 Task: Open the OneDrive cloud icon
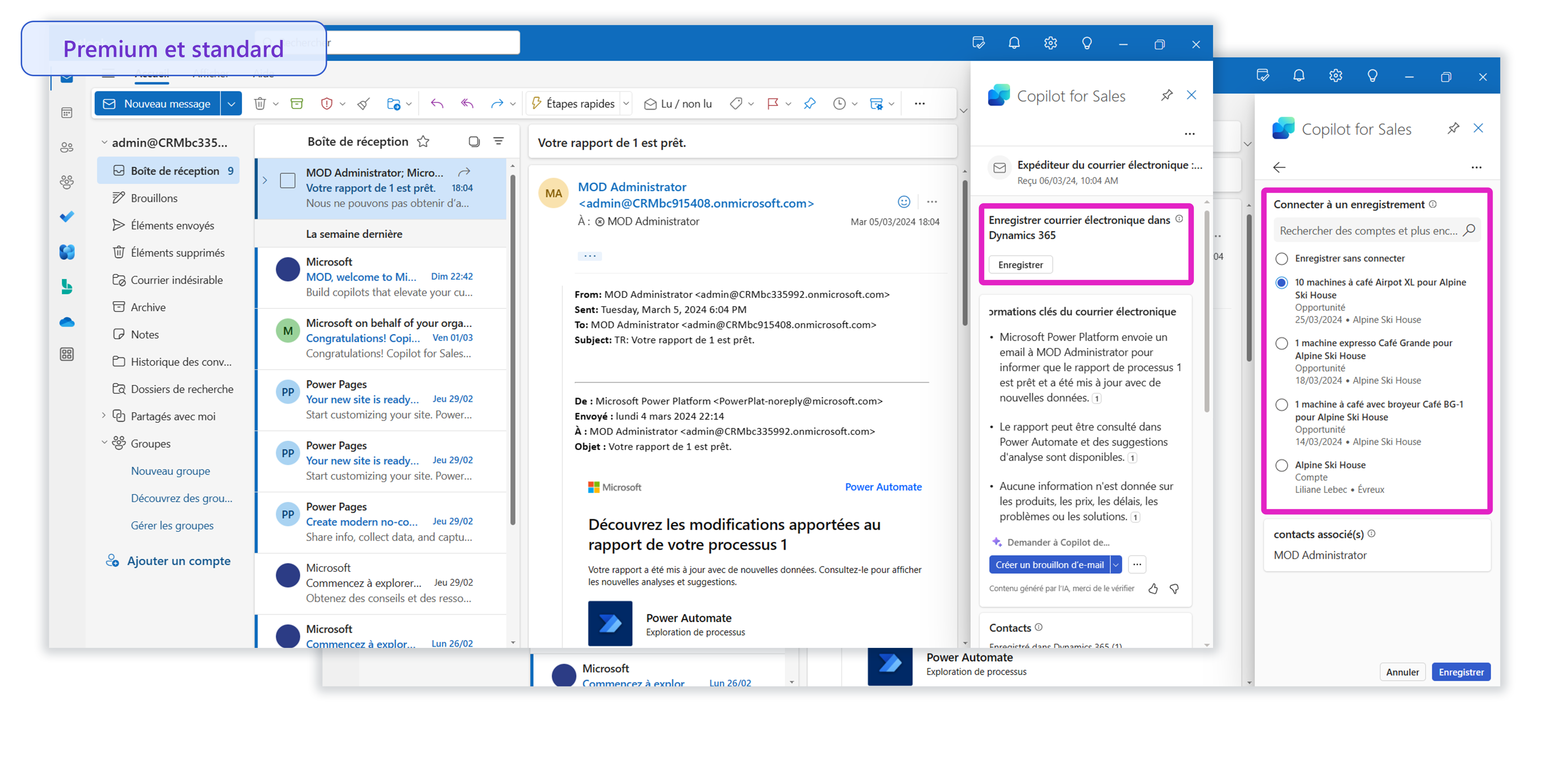tap(66, 322)
